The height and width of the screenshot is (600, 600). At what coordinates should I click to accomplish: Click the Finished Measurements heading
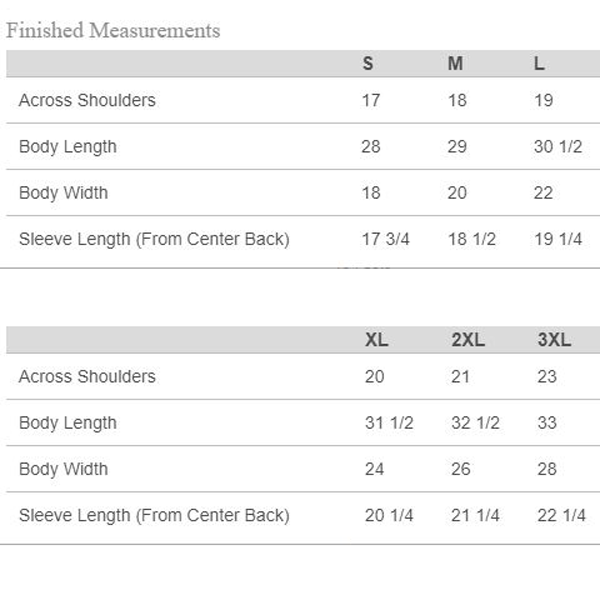[113, 31]
